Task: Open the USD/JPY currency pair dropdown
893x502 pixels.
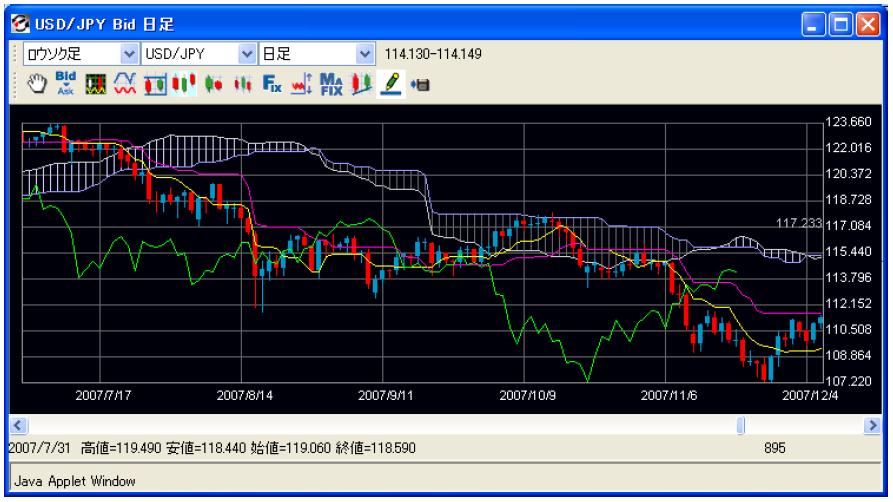Action: (198, 54)
